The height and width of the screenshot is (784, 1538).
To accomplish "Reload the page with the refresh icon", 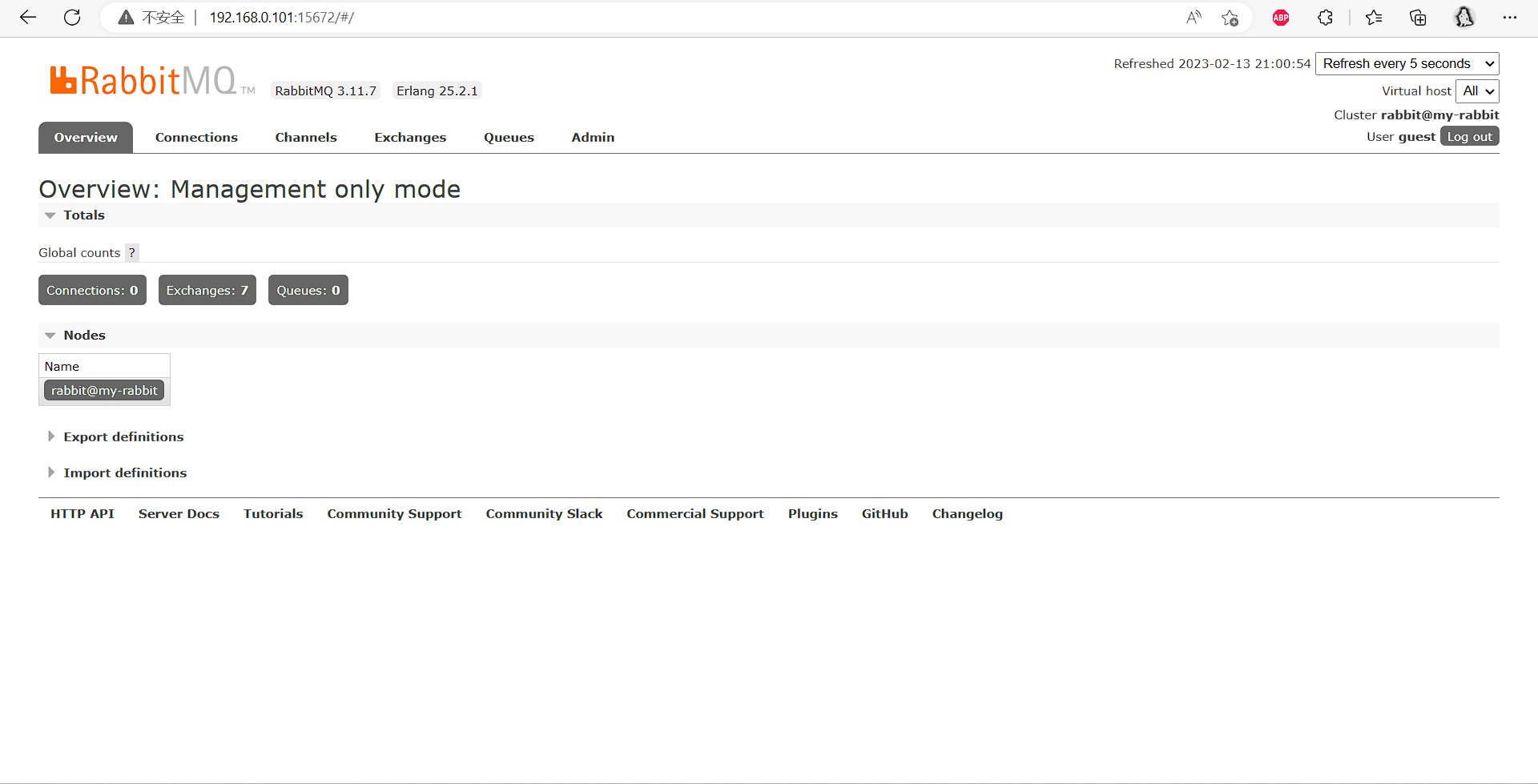I will (x=72, y=18).
